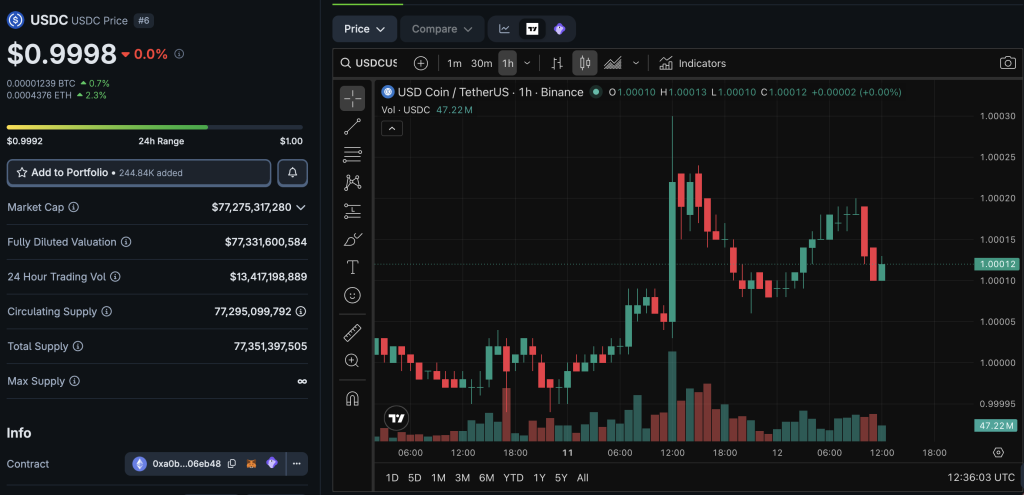Switch to 30m interval

481,63
